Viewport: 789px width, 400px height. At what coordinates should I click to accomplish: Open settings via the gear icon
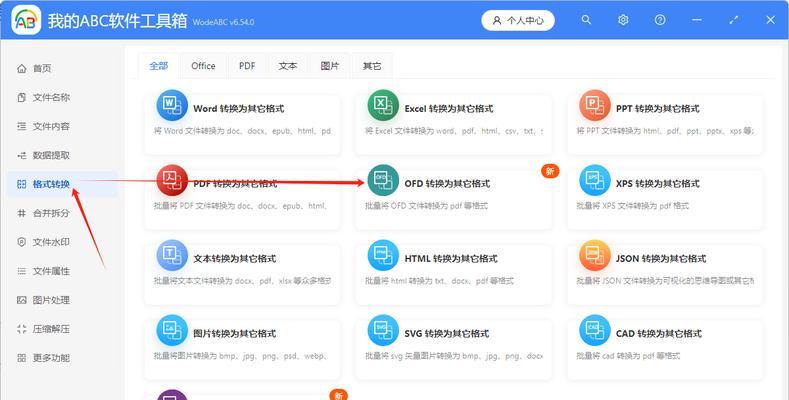click(x=623, y=20)
